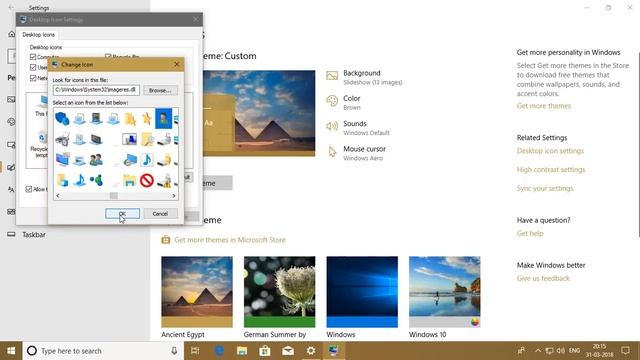The width and height of the screenshot is (640, 360).
Task: Choose the green and blue share nodes icon
Action: pos(96,180)
